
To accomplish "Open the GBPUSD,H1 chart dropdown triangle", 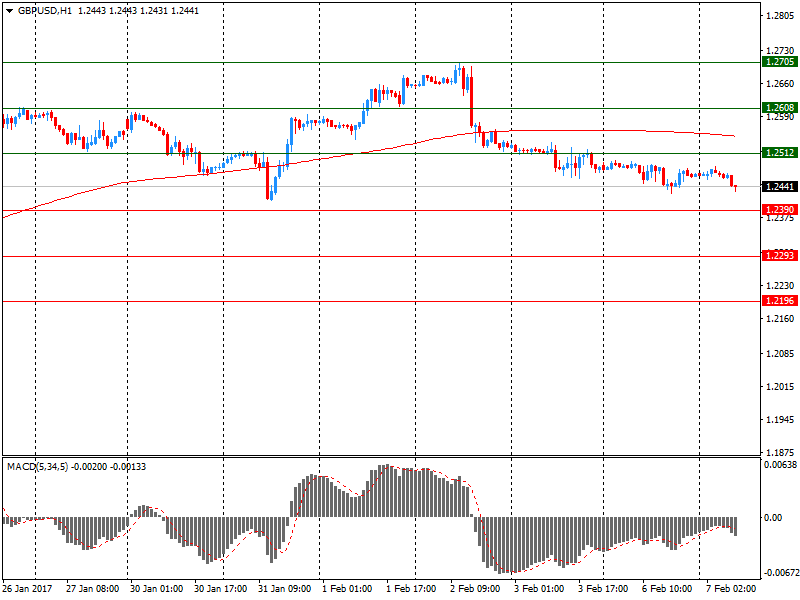I will [x=9, y=11].
